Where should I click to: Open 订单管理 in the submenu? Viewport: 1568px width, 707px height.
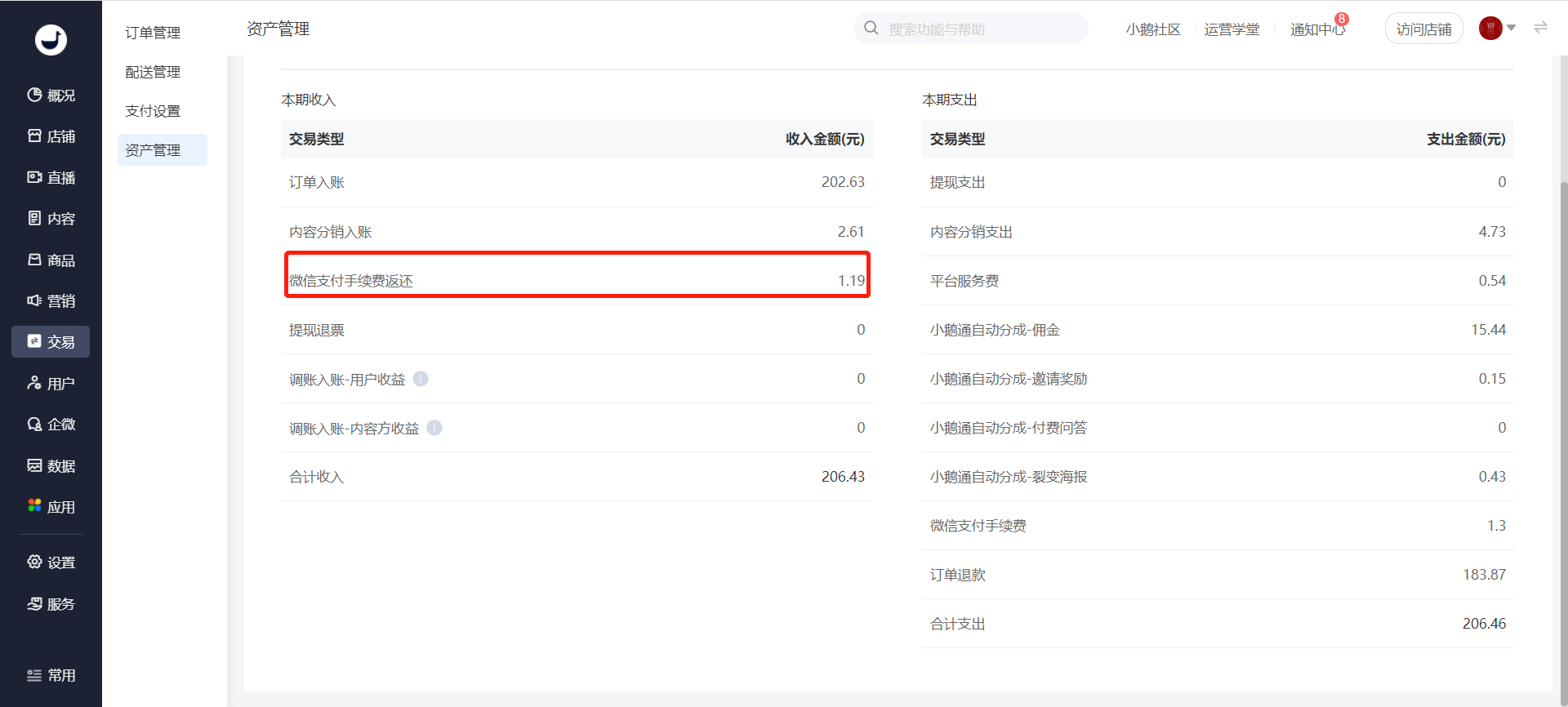153,33
